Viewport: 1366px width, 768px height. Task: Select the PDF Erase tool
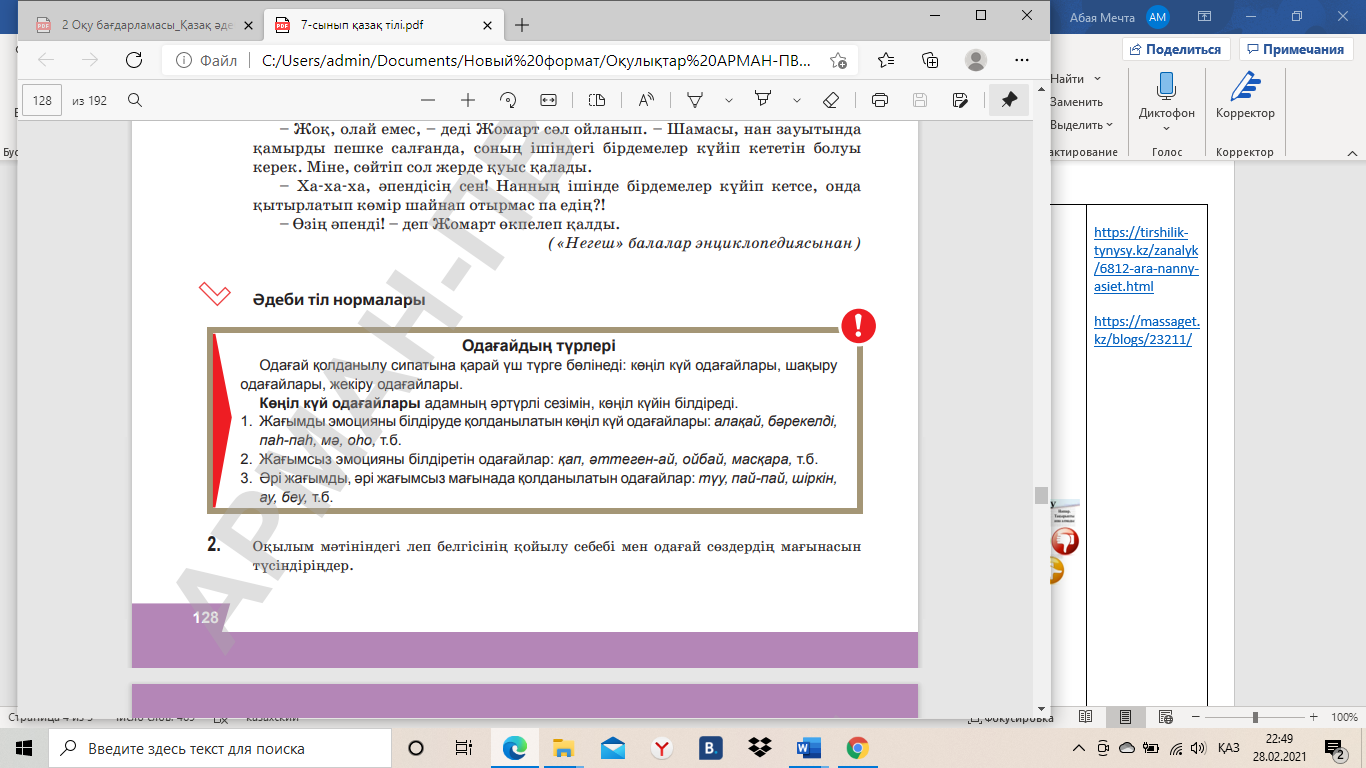point(830,100)
